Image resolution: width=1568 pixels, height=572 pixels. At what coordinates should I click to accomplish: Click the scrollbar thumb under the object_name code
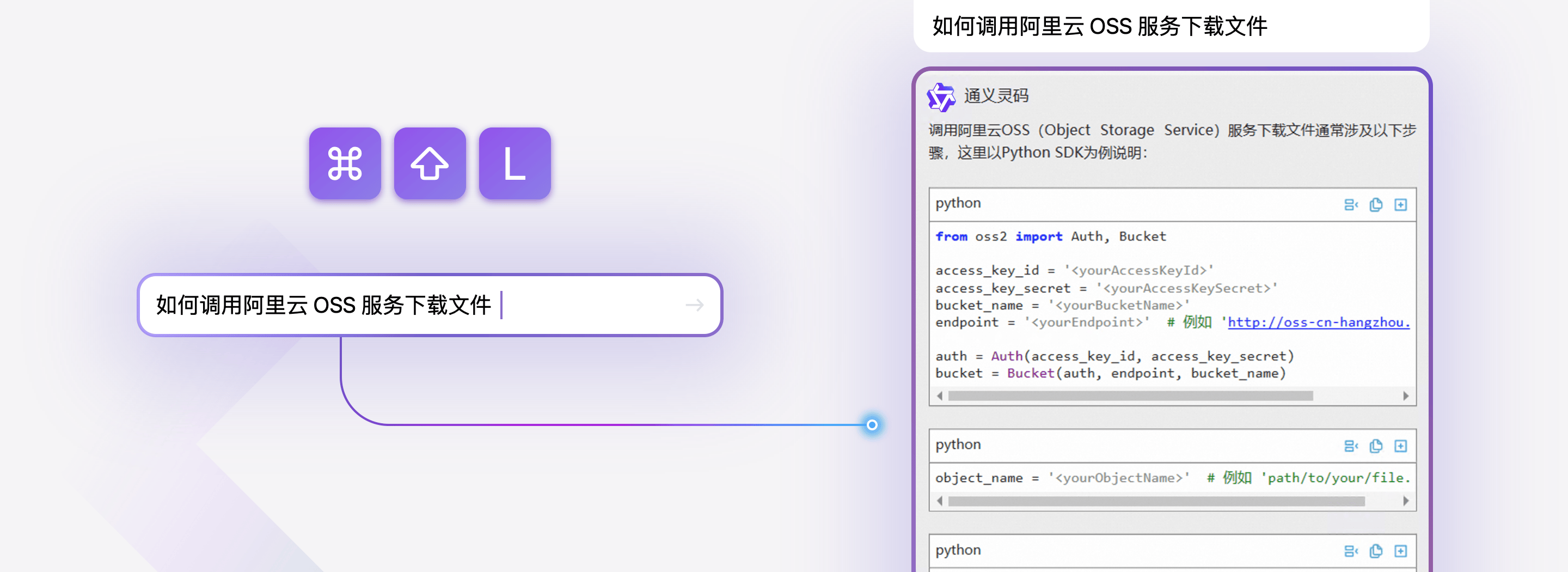coord(1156,501)
